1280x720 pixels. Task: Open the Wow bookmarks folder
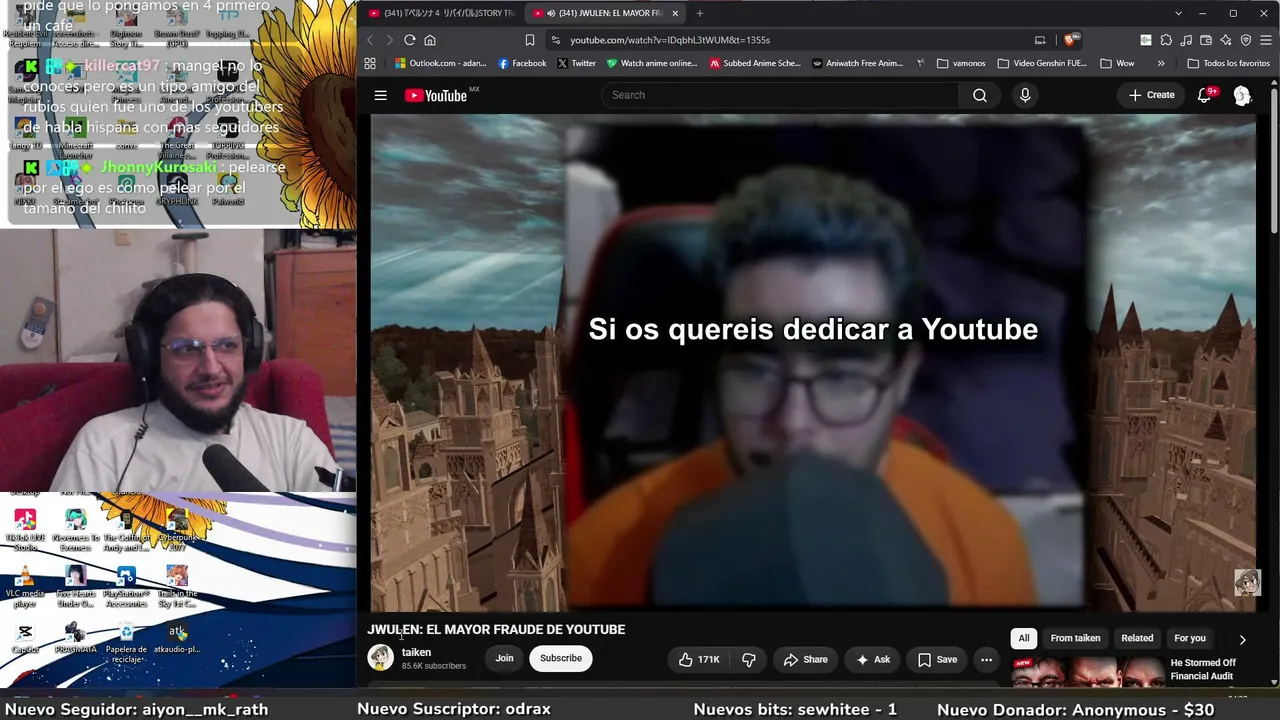(1117, 63)
